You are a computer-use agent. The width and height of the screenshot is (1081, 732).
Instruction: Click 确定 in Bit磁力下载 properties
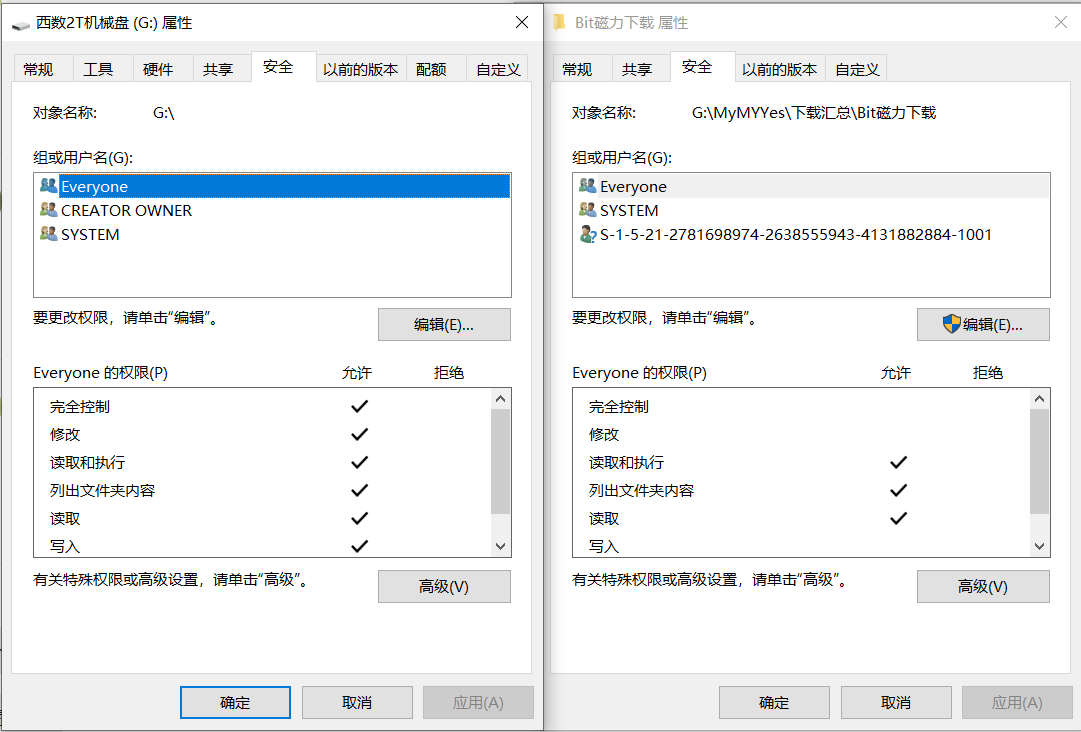pos(774,702)
